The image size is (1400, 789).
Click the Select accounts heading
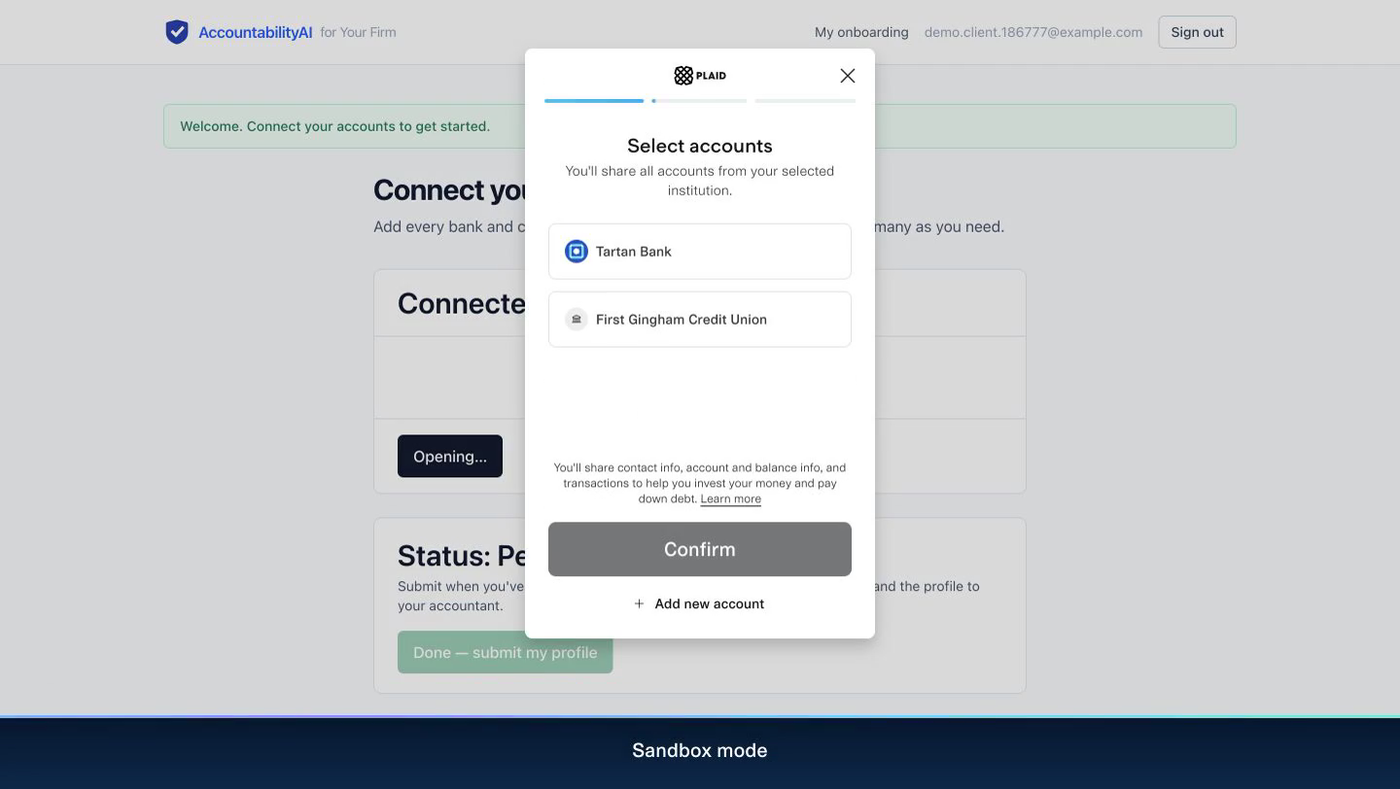pyautogui.click(x=700, y=146)
